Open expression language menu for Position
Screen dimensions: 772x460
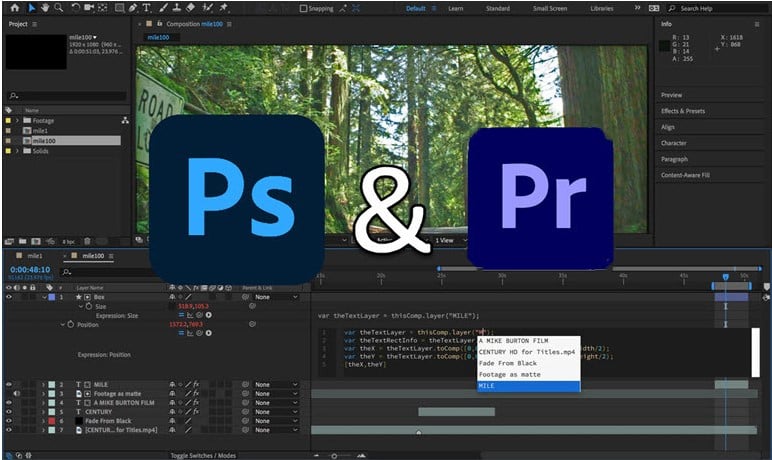pyautogui.click(x=209, y=333)
